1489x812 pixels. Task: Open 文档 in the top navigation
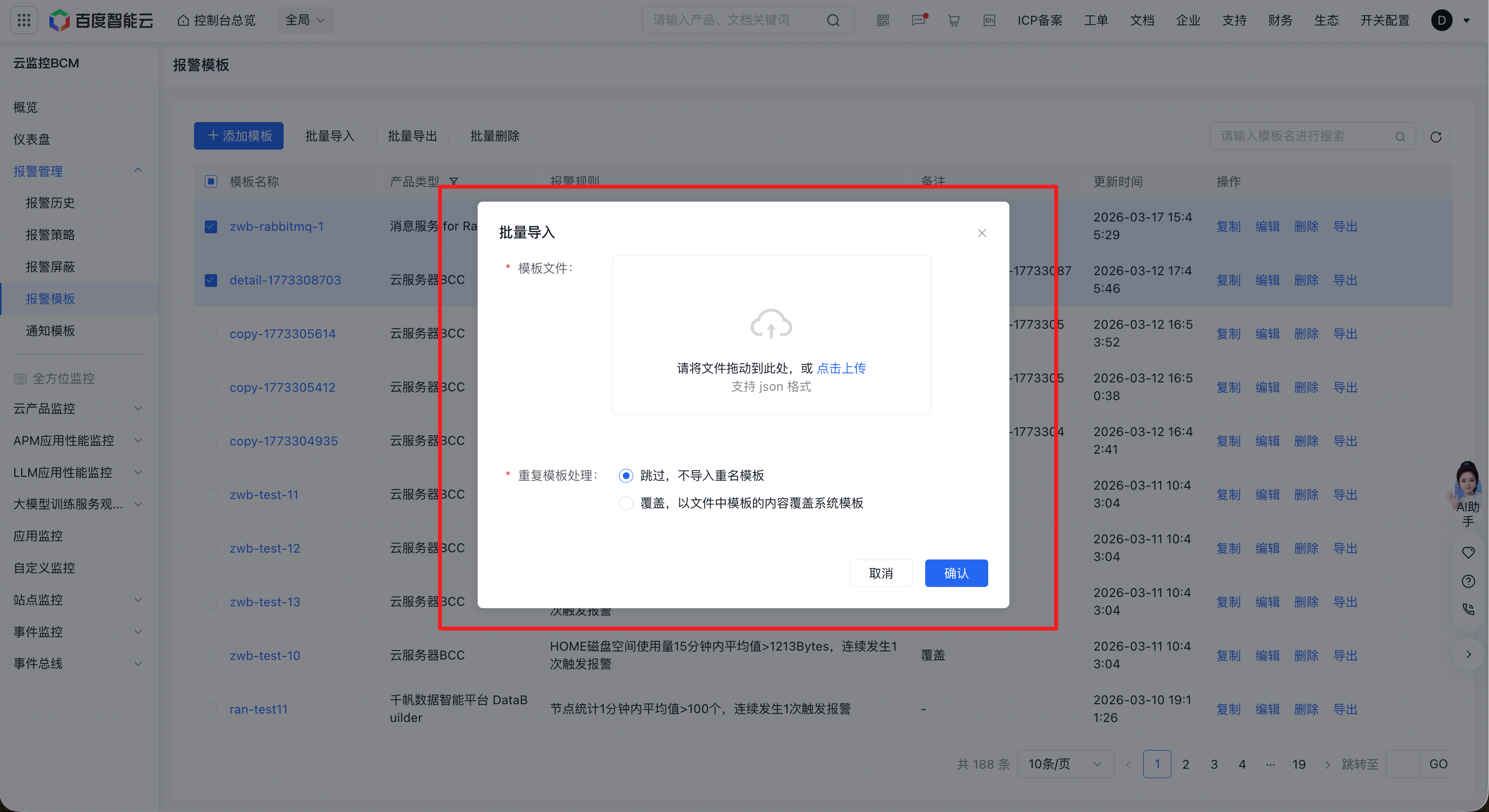click(x=1141, y=20)
